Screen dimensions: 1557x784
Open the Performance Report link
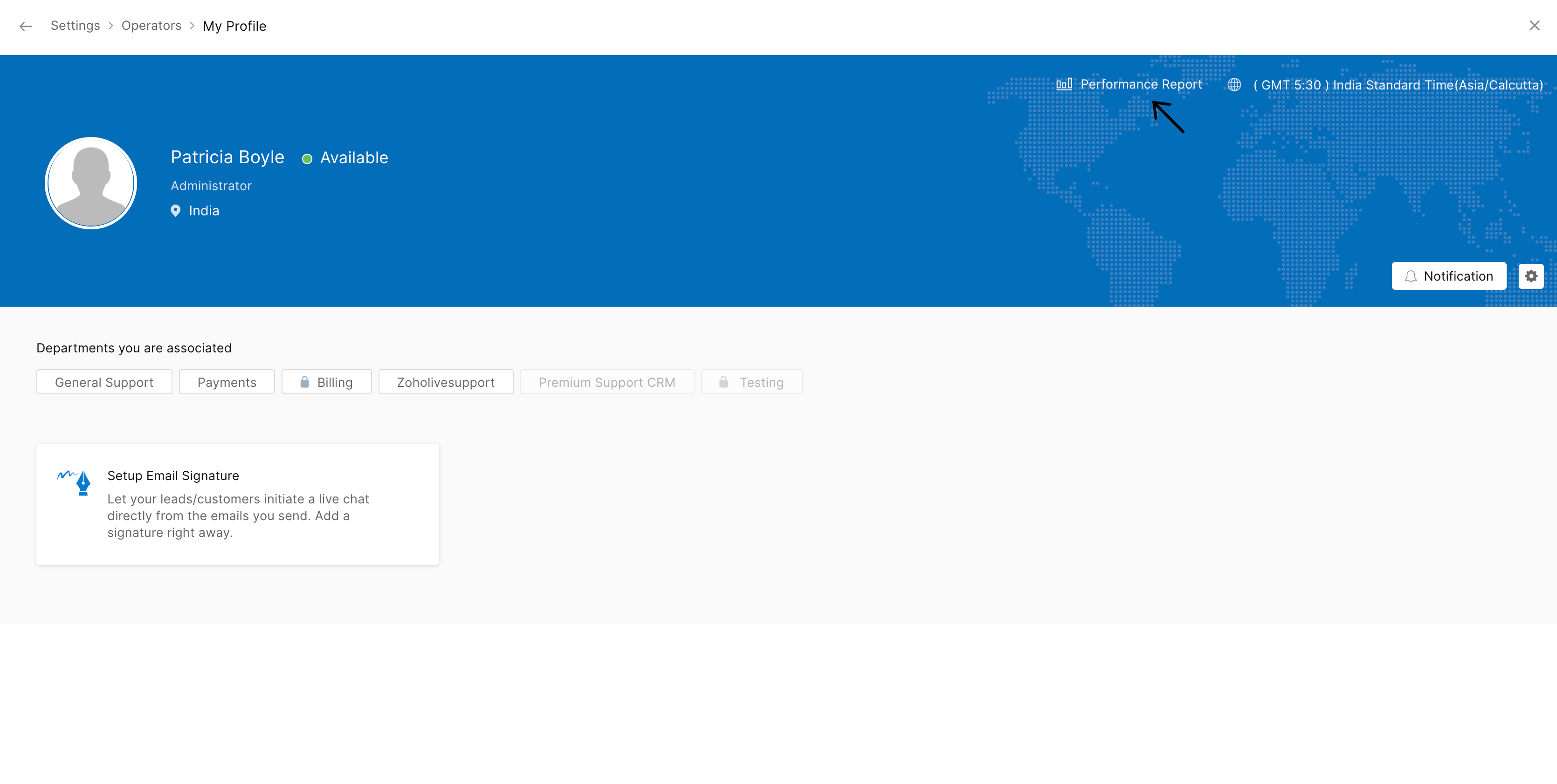pos(1141,84)
